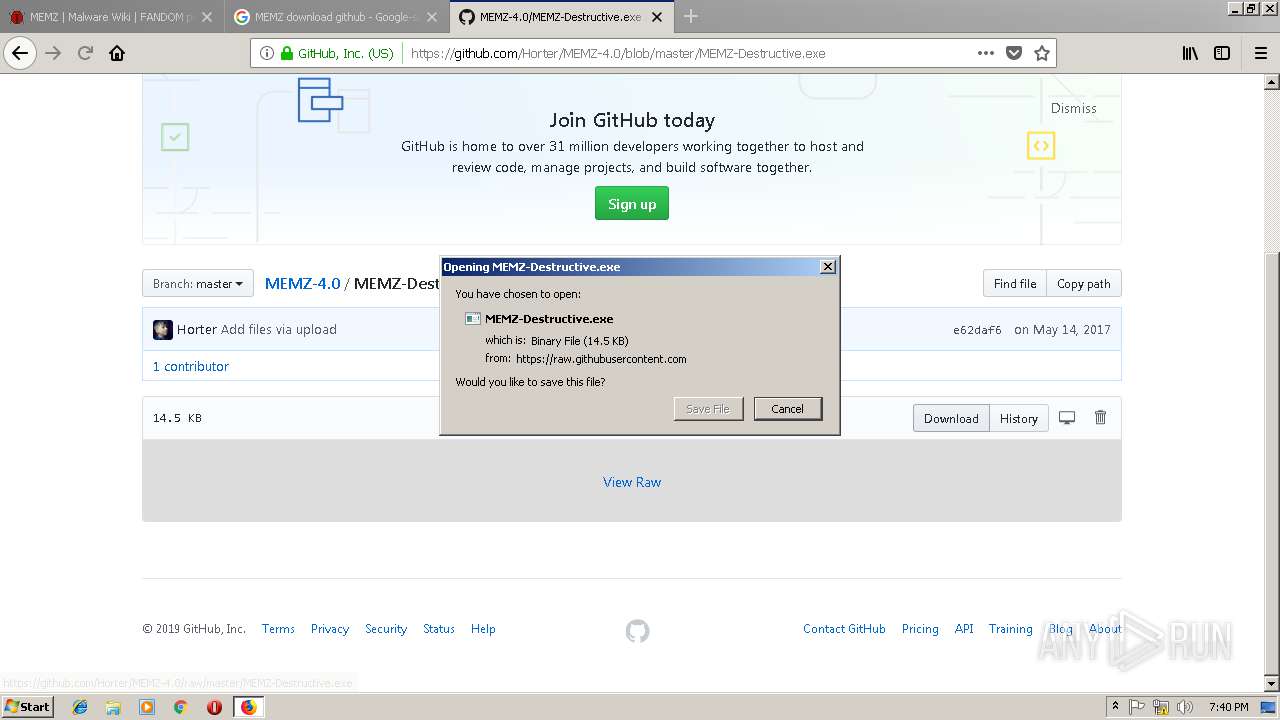Screen dimensions: 1280x720
Task: Click the Forward navigation arrow
Action: coord(53,53)
